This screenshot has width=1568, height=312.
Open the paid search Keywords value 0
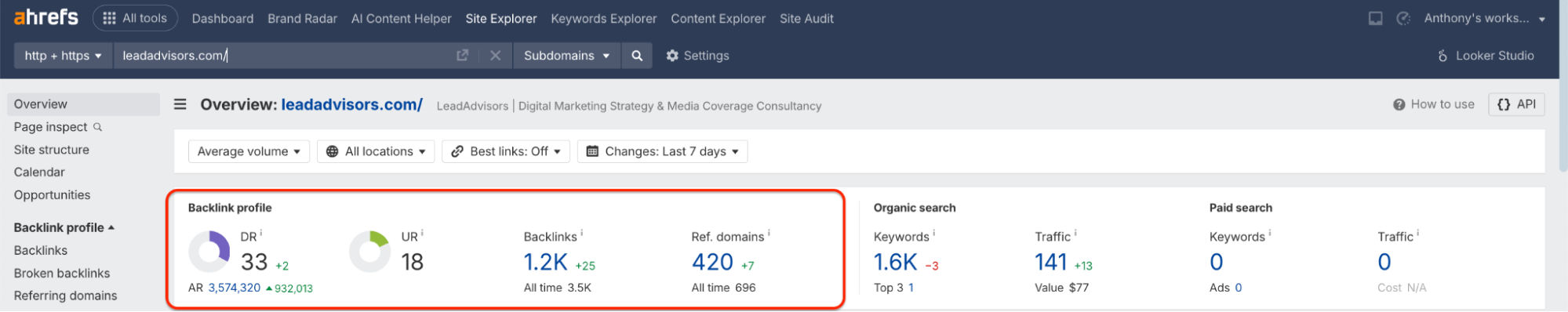1217,262
